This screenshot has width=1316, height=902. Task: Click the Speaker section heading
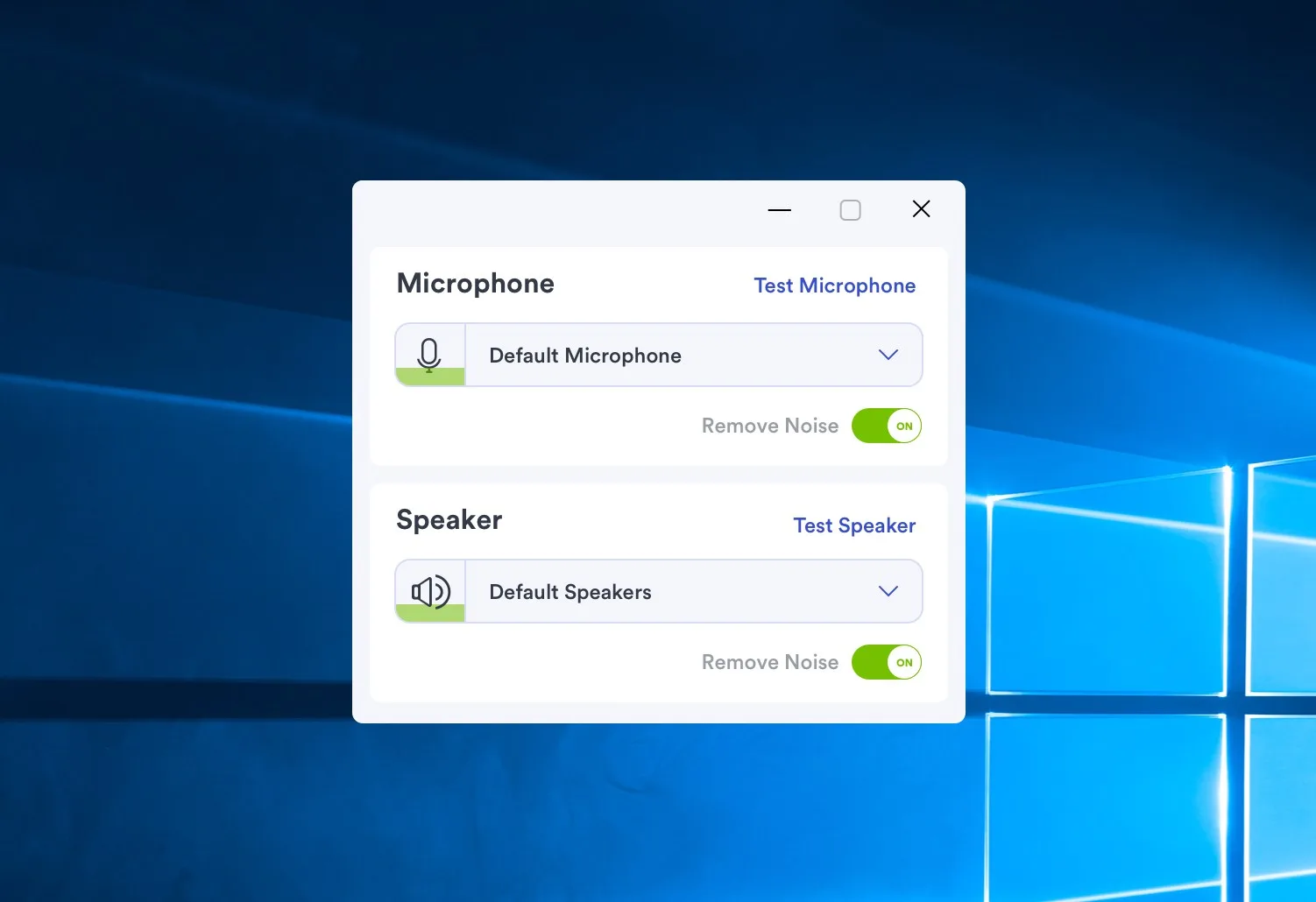tap(449, 520)
